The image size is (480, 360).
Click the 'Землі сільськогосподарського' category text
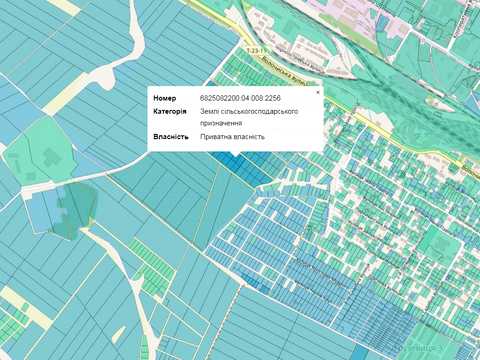point(249,112)
